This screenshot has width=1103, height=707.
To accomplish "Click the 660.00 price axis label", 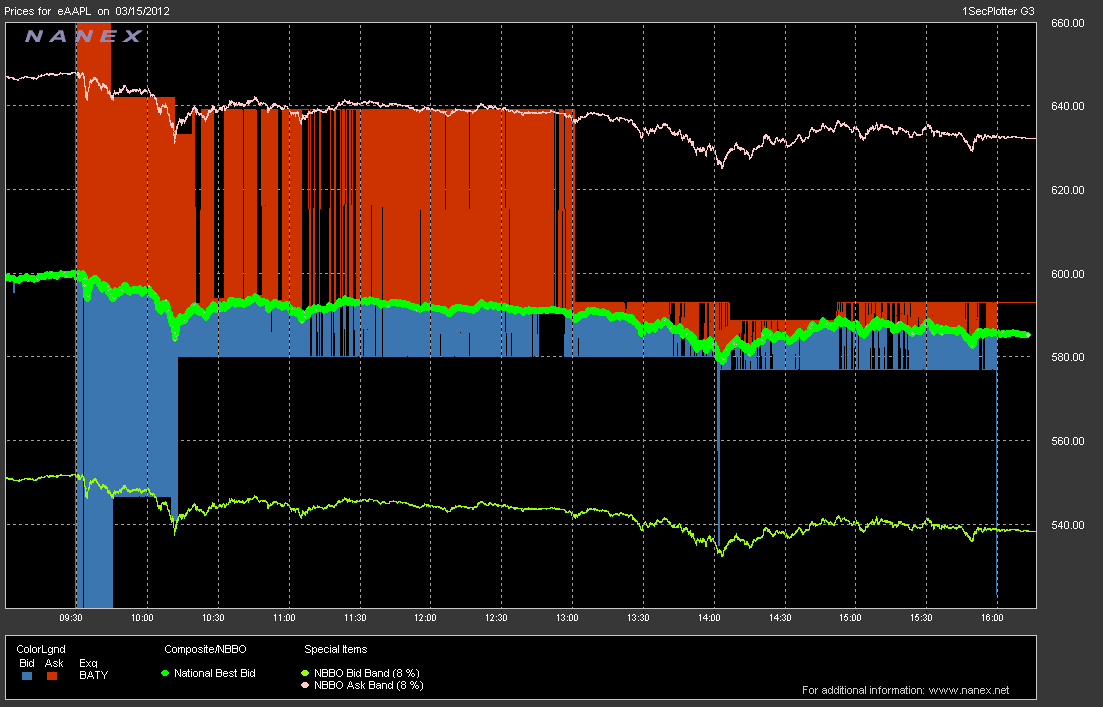I will 1067,23.
